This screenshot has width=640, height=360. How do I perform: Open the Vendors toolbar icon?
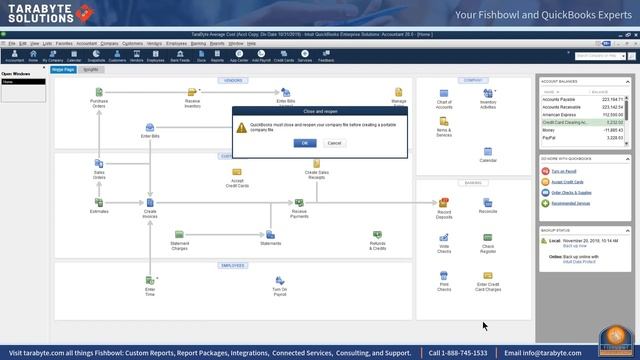tap(137, 56)
